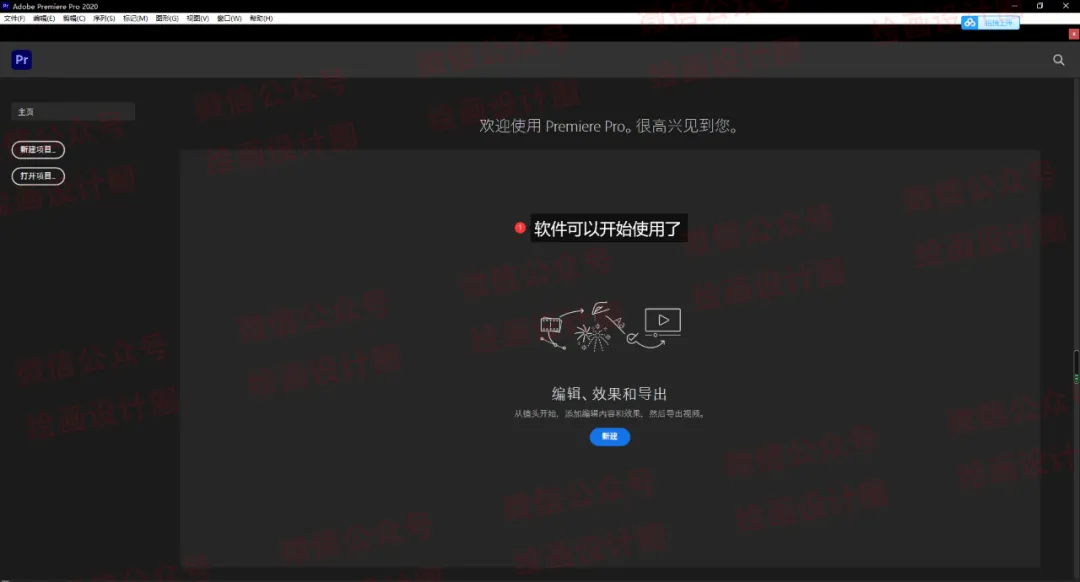The height and width of the screenshot is (582, 1080).
Task: Click the title bar Pr app icon
Action: click(x=6, y=6)
